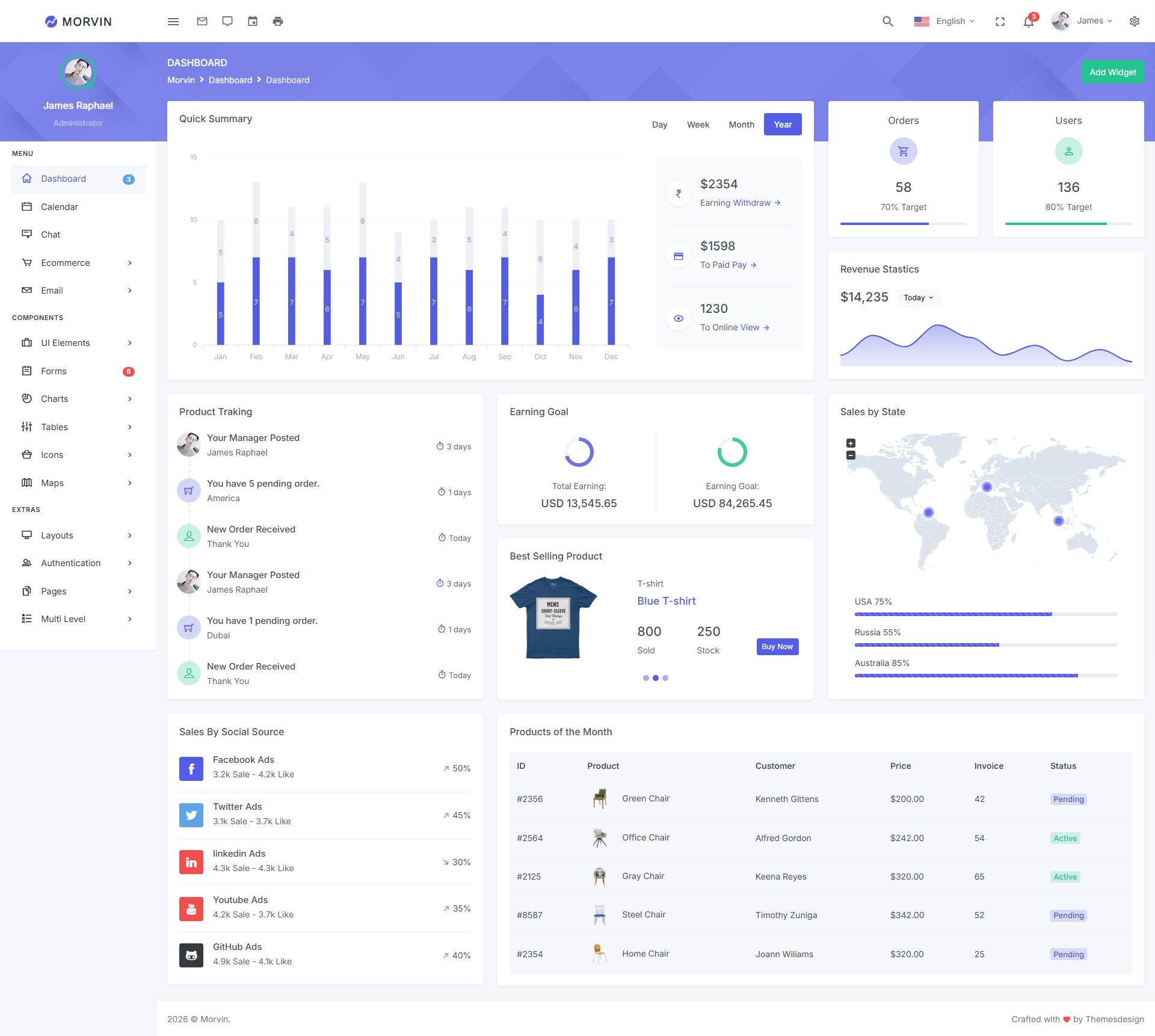Click the Themesdesign footer credit
Screen dimensions: 1155x1036
[1115, 1019]
